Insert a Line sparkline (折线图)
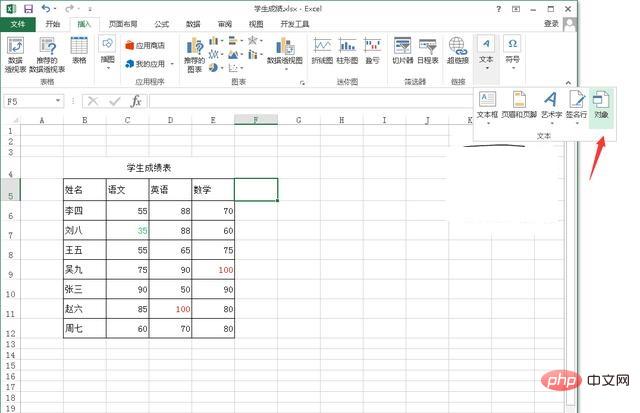This screenshot has width=640, height=413. [x=322, y=51]
